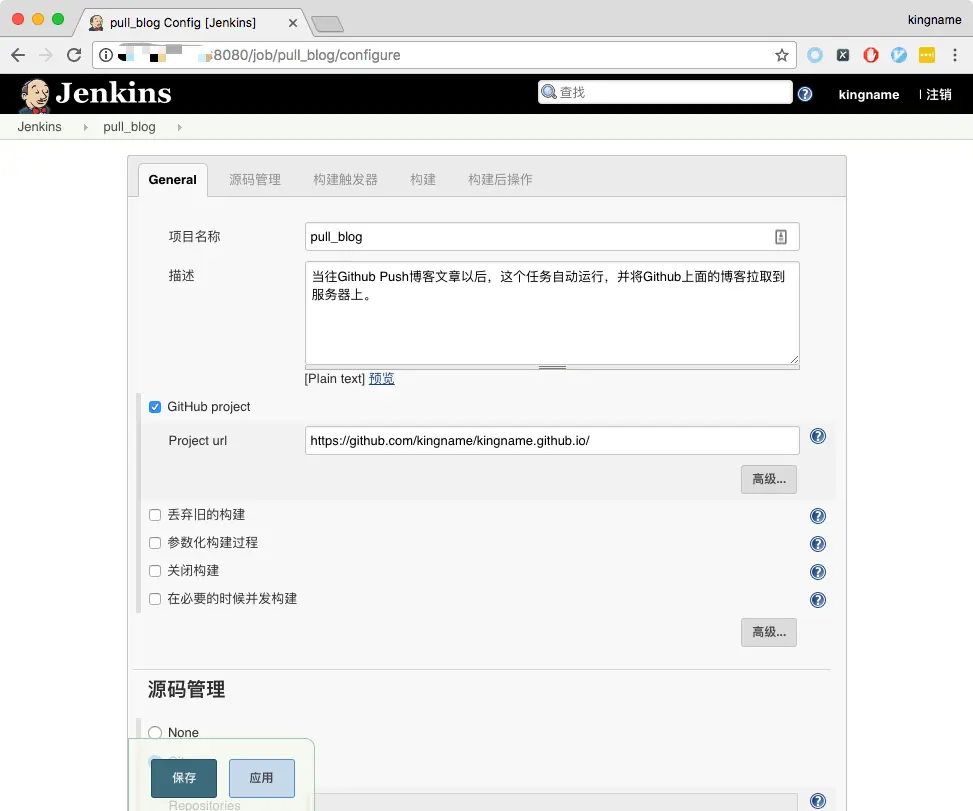Click the blue circle extension icon
This screenshot has width=973, height=811.
coord(815,55)
